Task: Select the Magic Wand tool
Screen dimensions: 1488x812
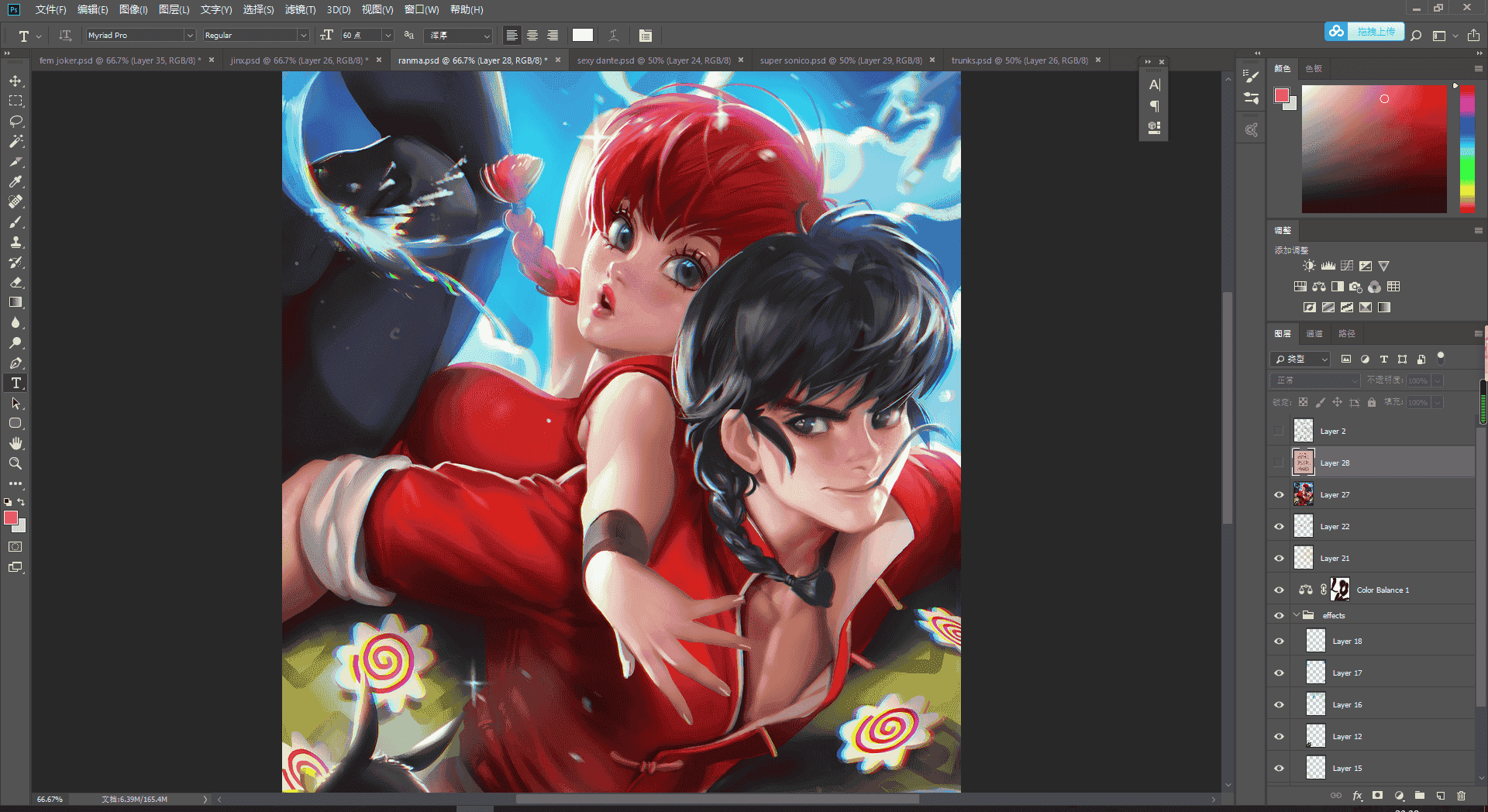Action: pos(15,142)
